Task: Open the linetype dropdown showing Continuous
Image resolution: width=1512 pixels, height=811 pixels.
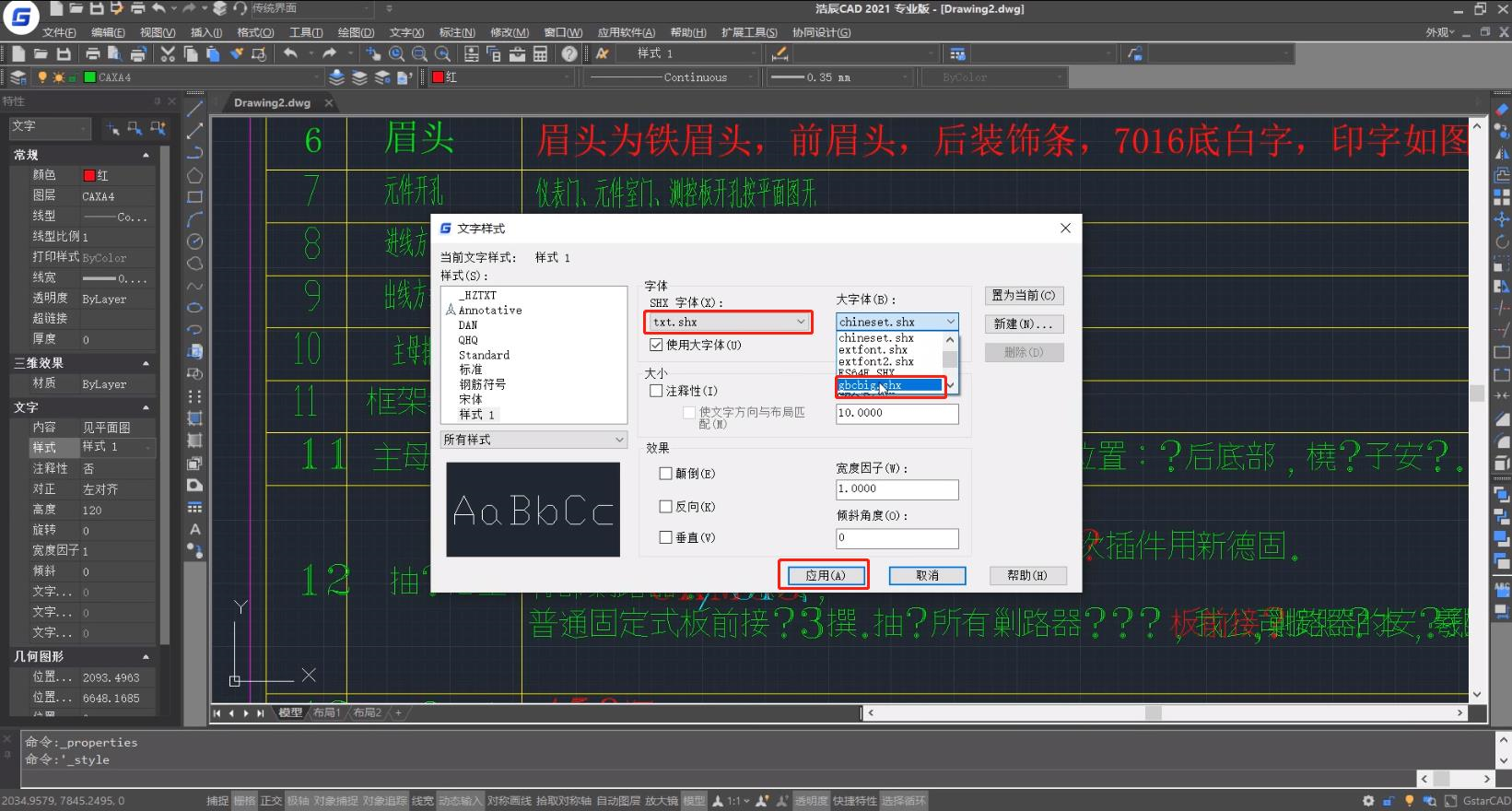Action: pyautogui.click(x=672, y=77)
